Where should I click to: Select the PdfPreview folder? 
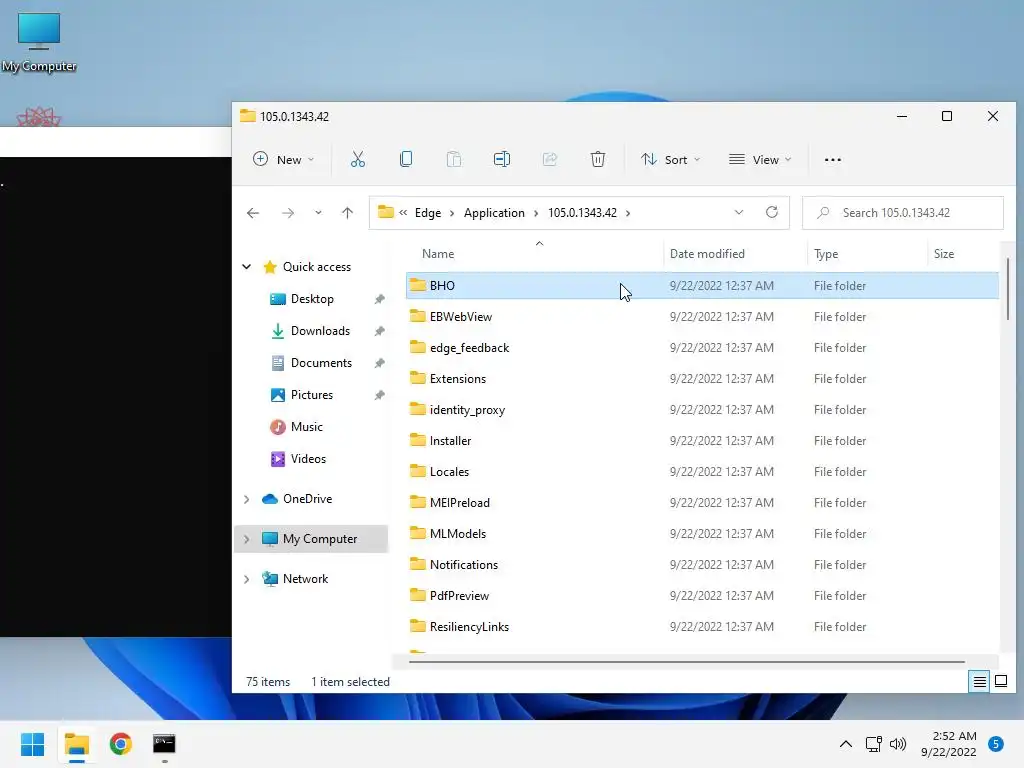tap(702, 596)
